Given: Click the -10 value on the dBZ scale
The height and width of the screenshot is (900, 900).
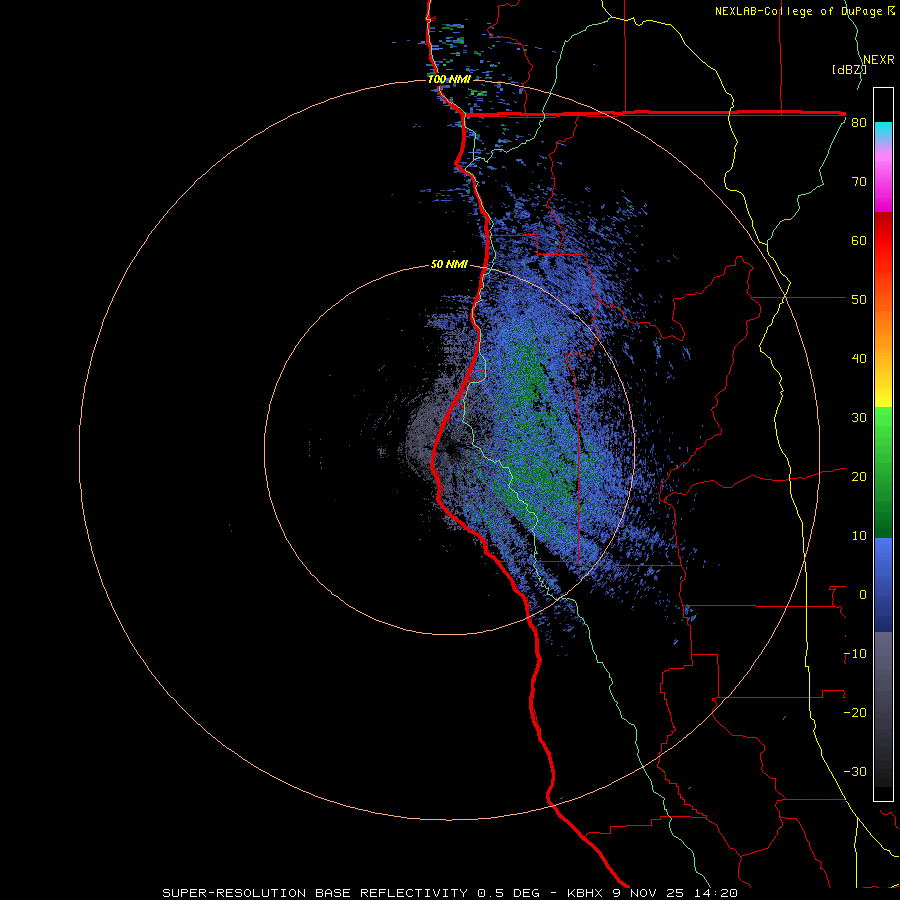Looking at the screenshot, I should (x=855, y=654).
